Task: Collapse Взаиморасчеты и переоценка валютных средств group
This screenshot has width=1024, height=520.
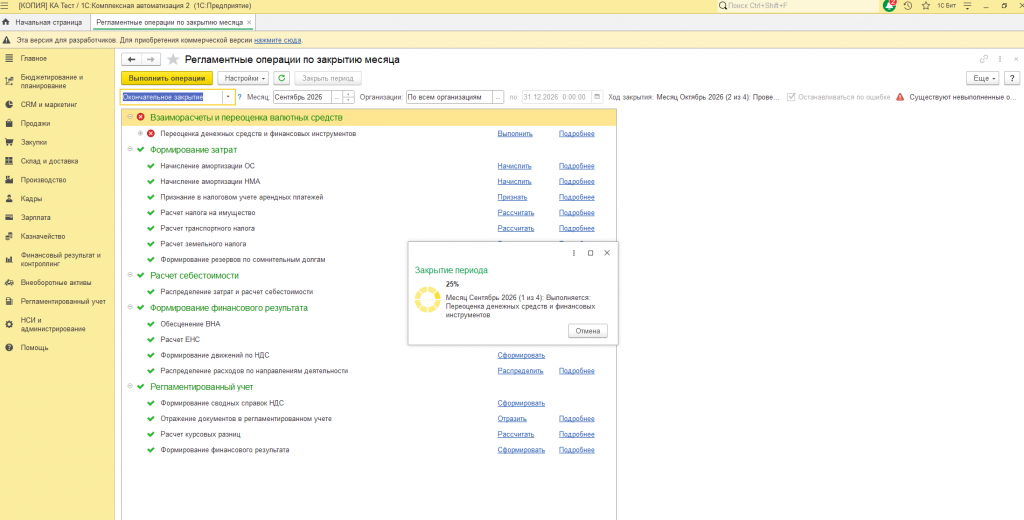Action: (x=130, y=117)
